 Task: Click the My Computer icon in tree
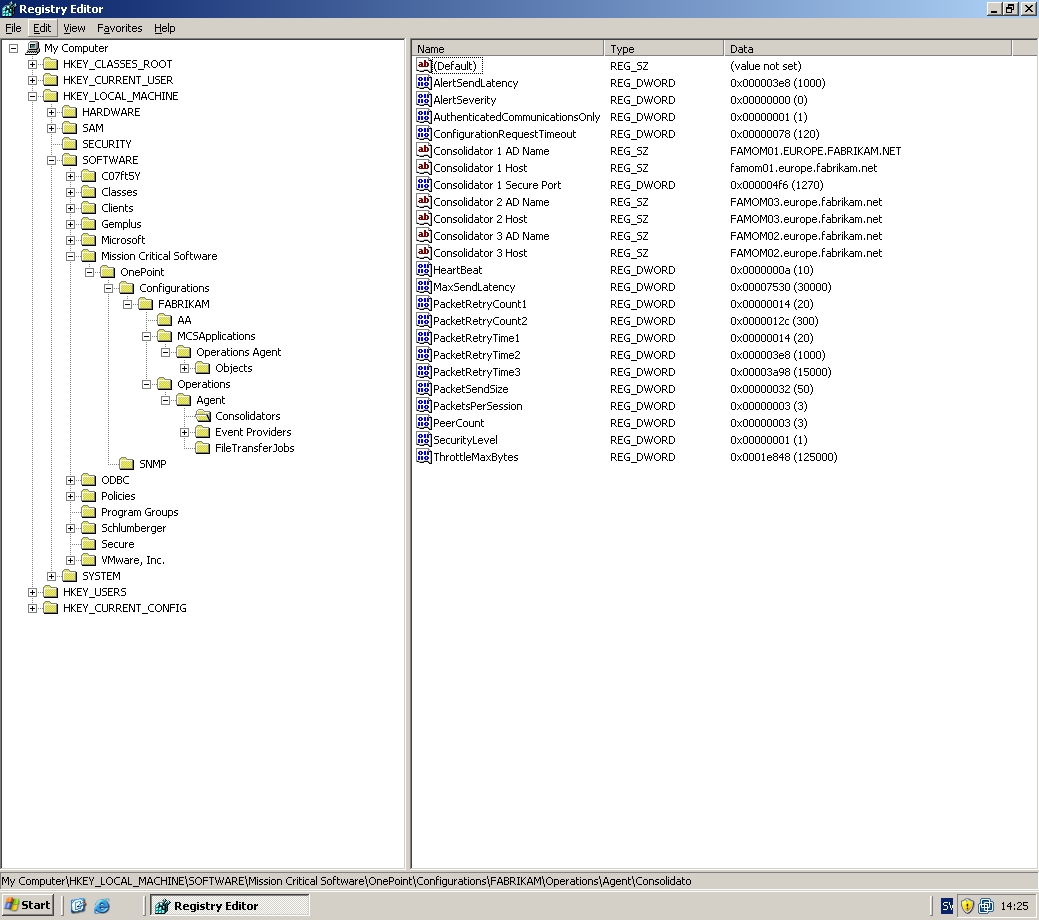(32, 48)
